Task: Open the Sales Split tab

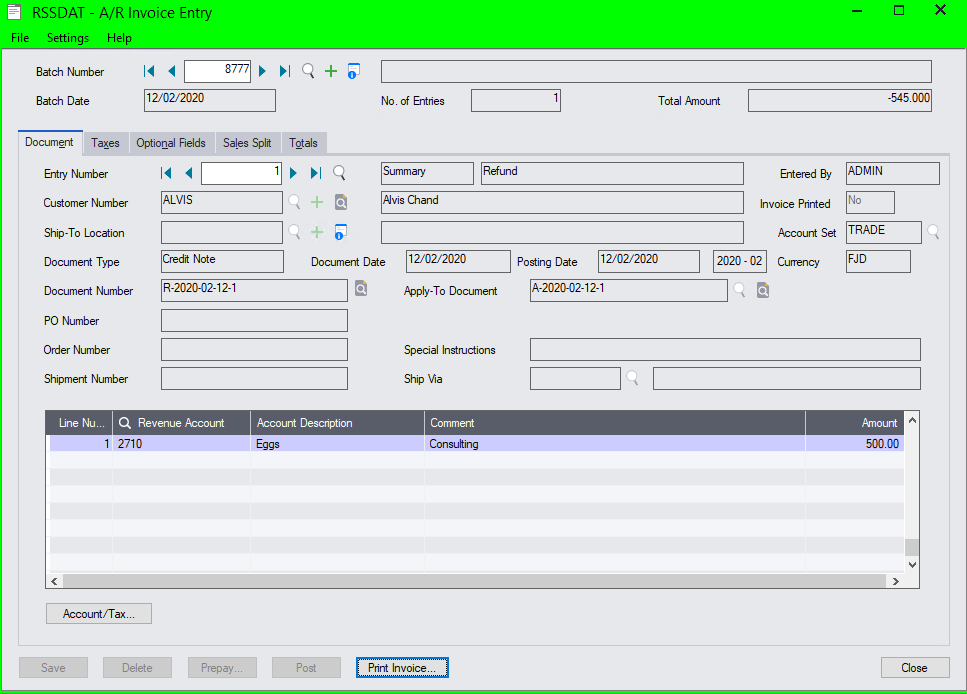Action: point(247,143)
